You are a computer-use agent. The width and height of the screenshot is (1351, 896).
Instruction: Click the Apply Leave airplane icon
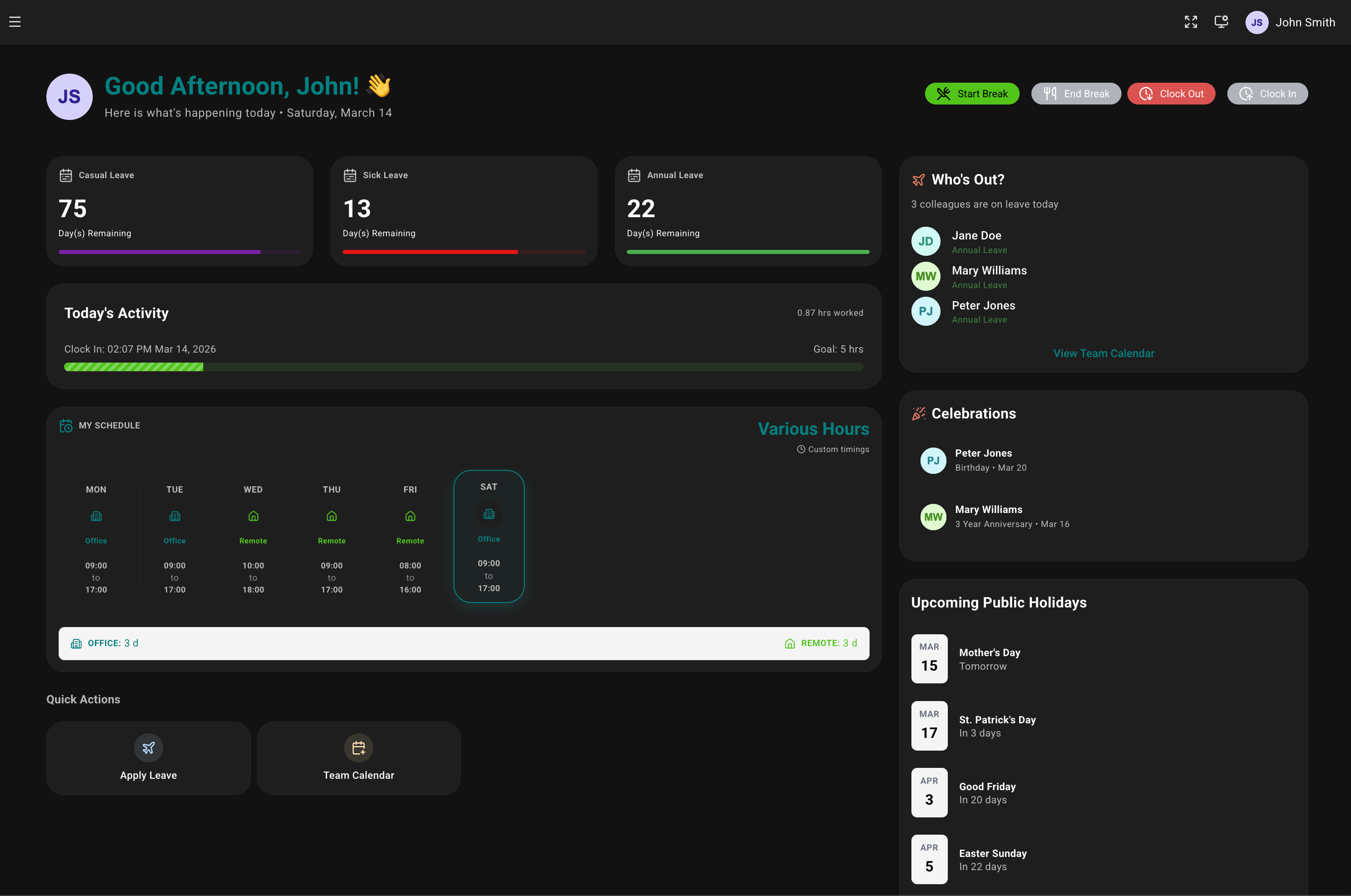[x=148, y=747]
